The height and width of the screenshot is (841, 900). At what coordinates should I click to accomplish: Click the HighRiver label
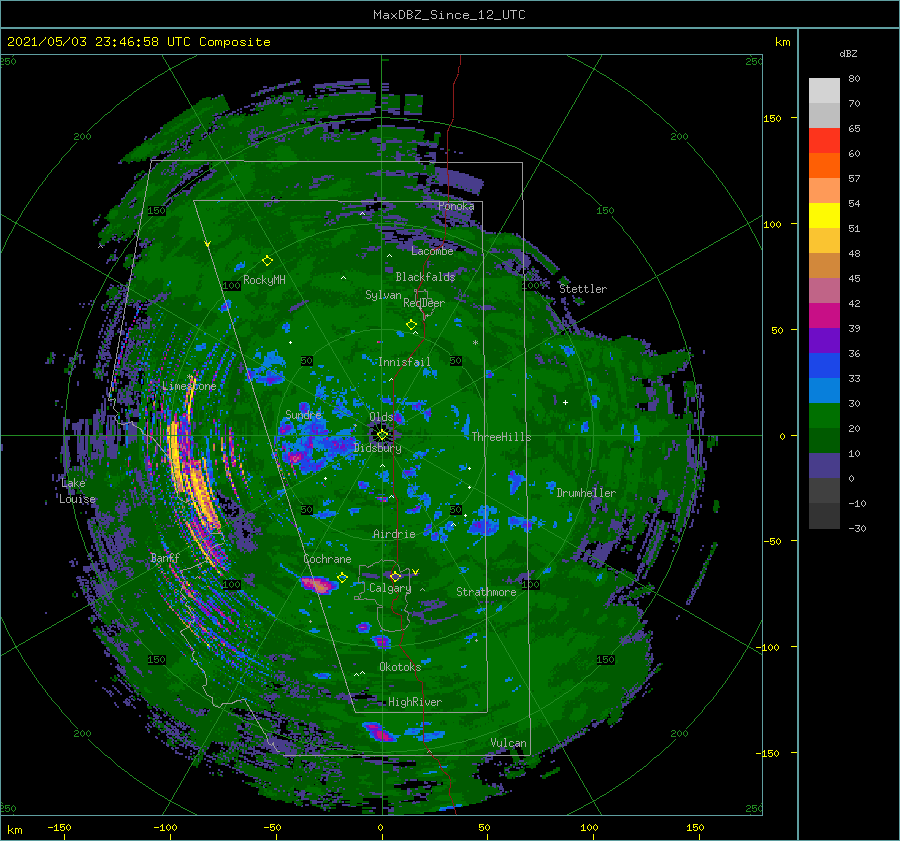(415, 702)
